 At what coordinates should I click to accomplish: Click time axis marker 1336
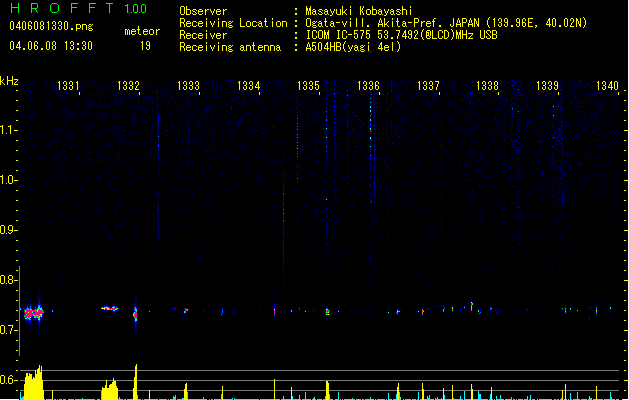[368, 86]
